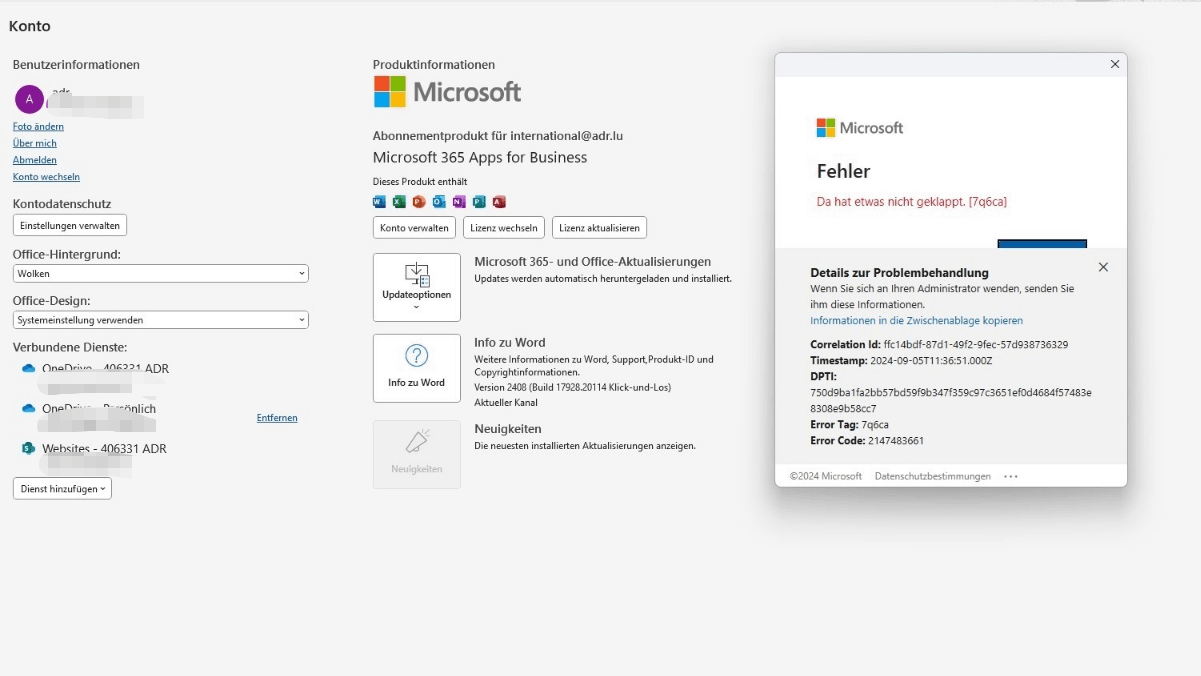Screen dimensions: 1201x676
Task: Click the Correlation Id value text
Action: tap(976, 345)
